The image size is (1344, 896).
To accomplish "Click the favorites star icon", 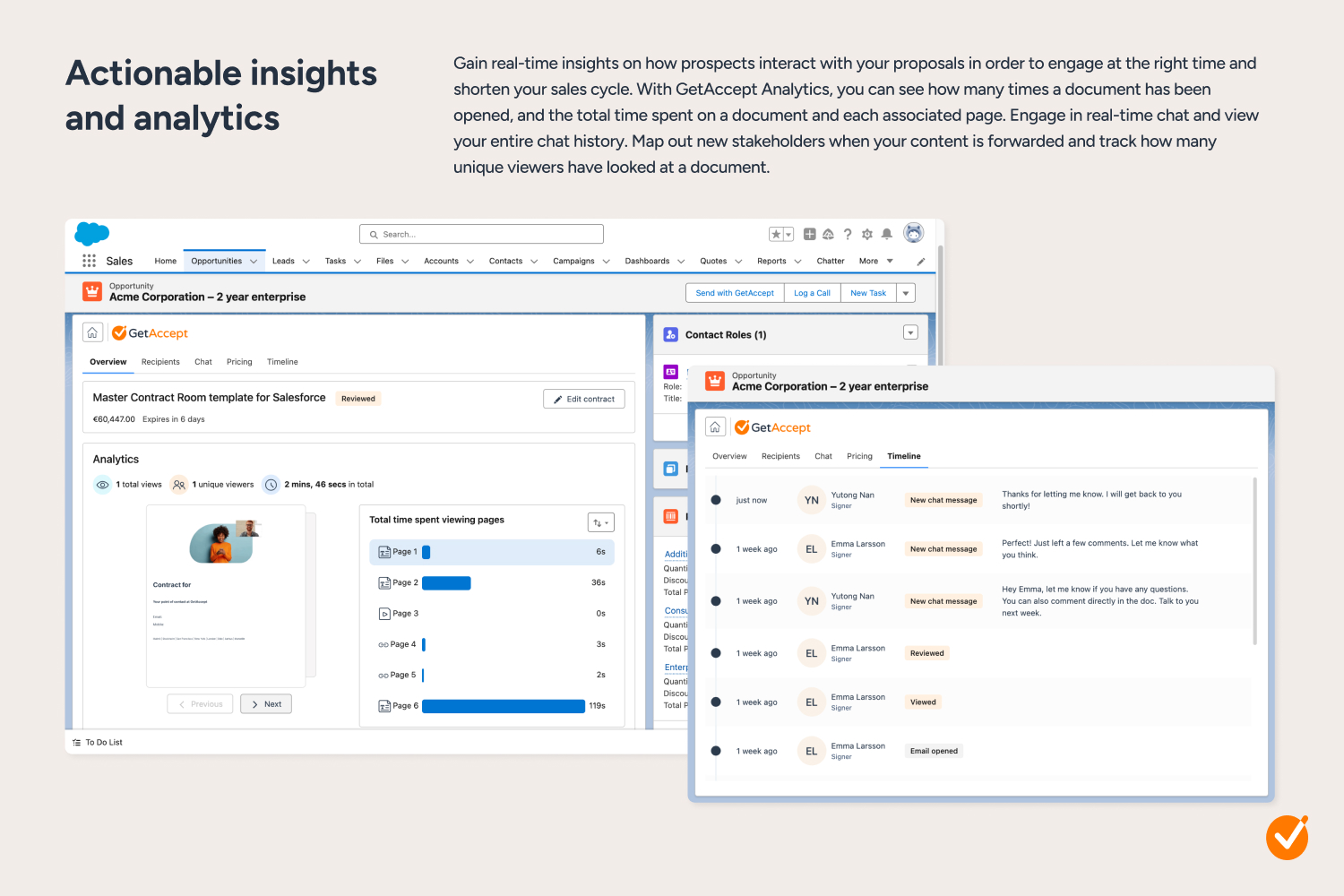I will coord(776,234).
